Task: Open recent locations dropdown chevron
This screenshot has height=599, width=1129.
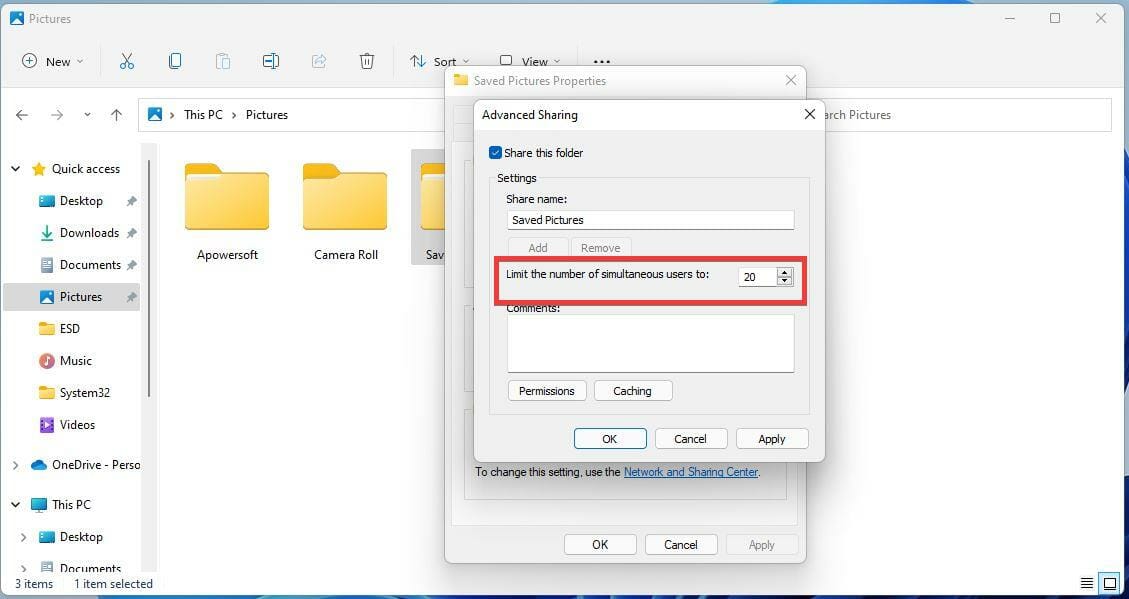Action: (x=87, y=114)
